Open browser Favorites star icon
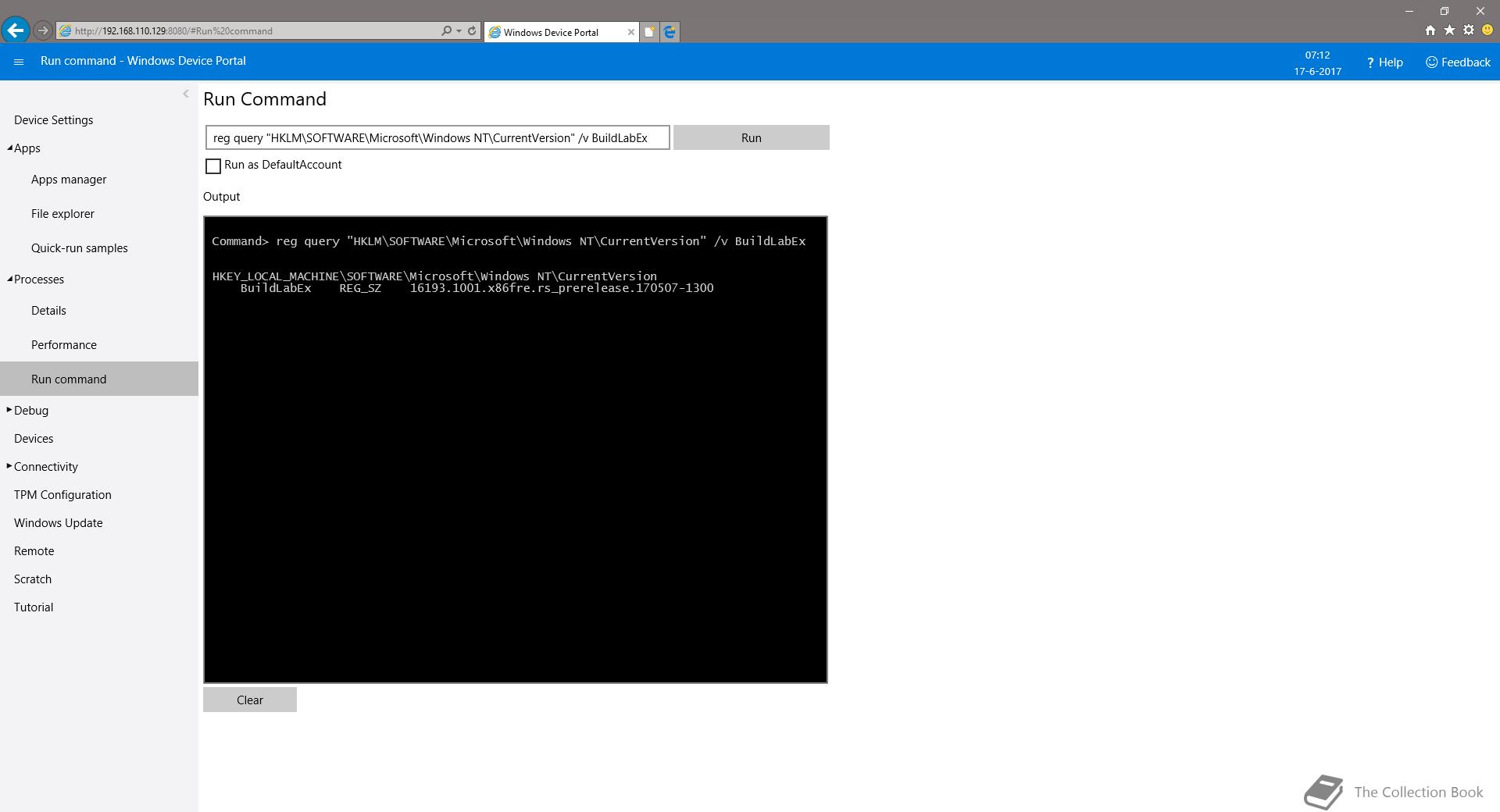Screen dimensions: 1500x812 coord(1449,30)
